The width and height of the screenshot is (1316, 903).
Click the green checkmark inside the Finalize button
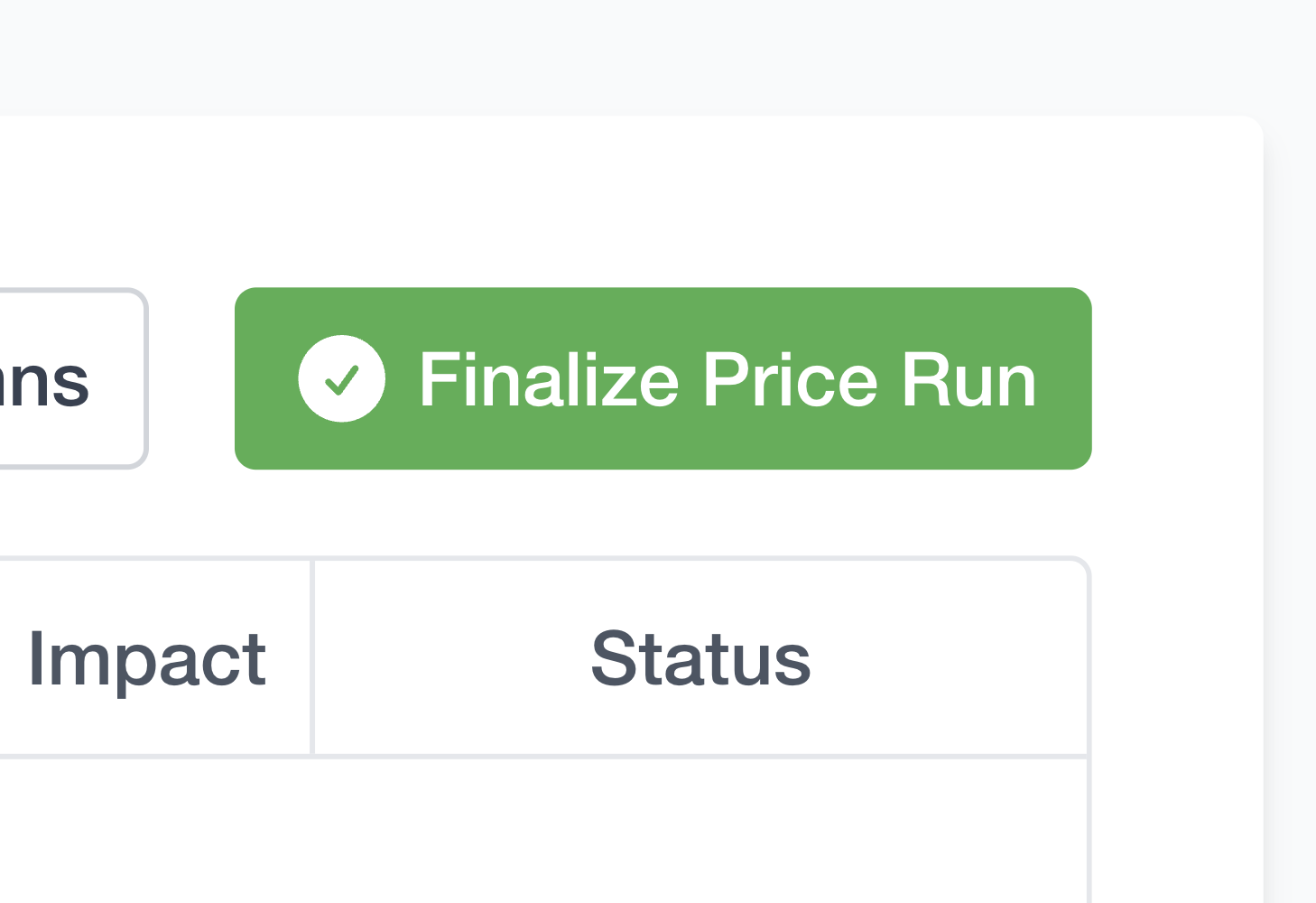(x=342, y=380)
